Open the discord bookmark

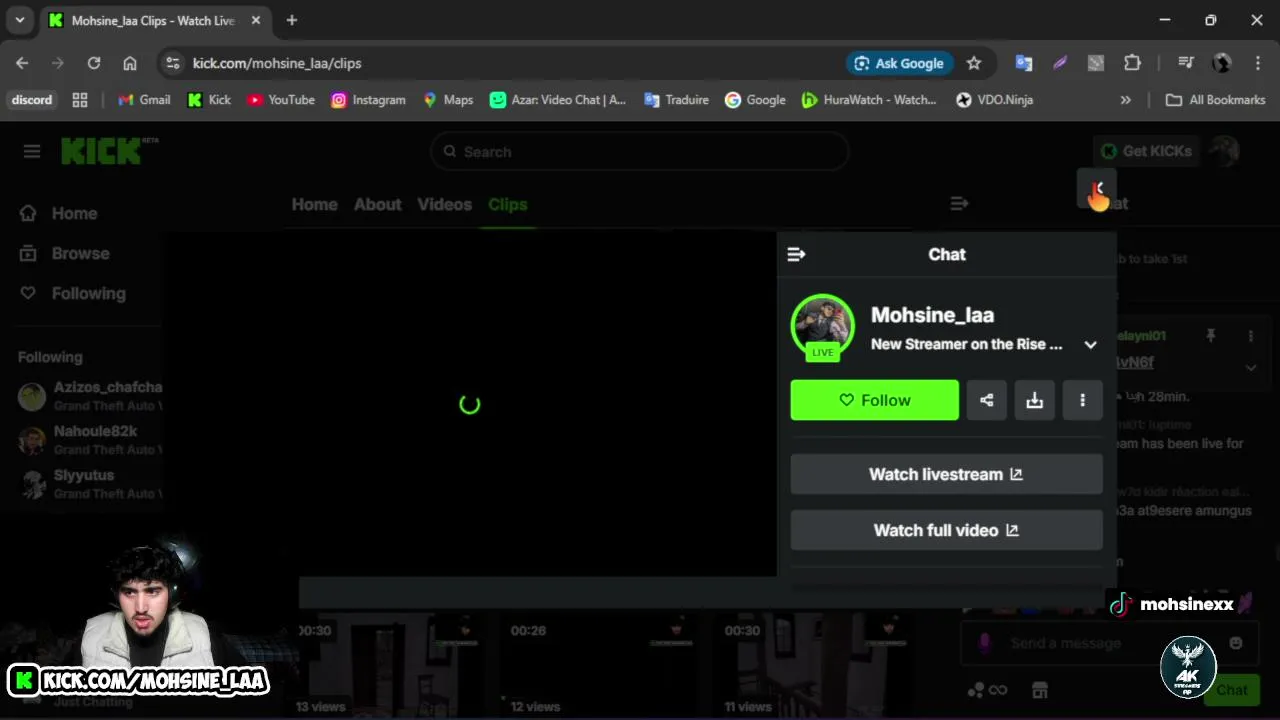[x=31, y=100]
